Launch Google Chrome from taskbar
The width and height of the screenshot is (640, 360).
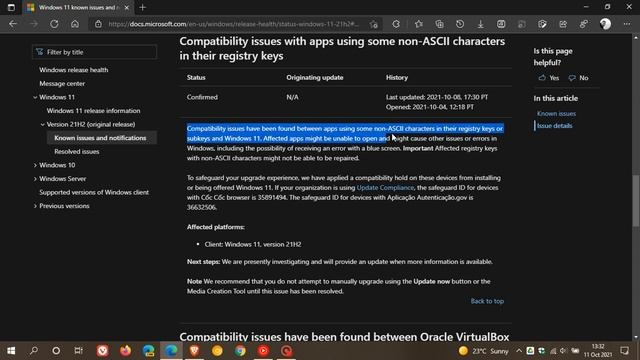(x=240, y=351)
